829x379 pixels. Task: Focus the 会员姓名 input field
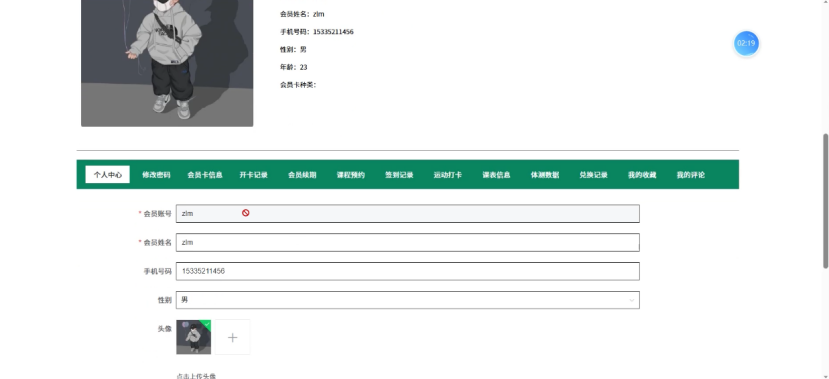[408, 242]
